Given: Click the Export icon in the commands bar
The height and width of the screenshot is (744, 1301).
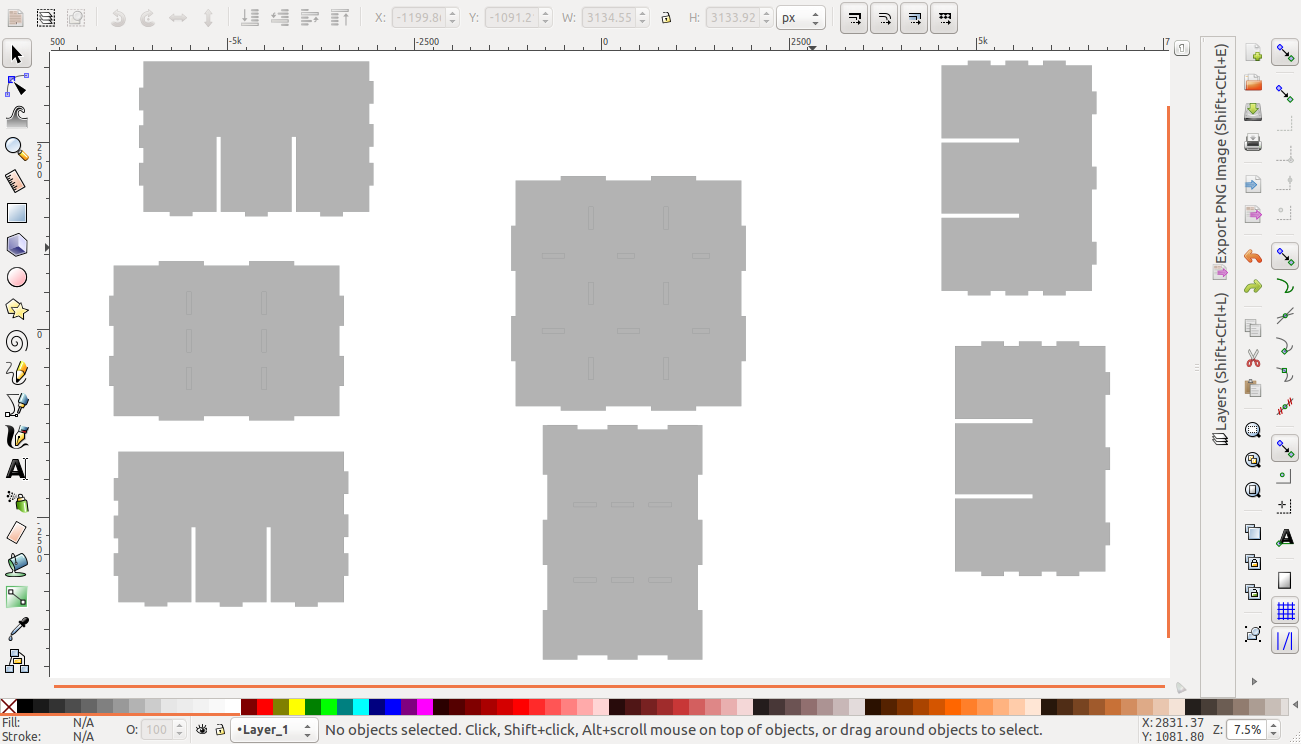Looking at the screenshot, I should [1253, 215].
